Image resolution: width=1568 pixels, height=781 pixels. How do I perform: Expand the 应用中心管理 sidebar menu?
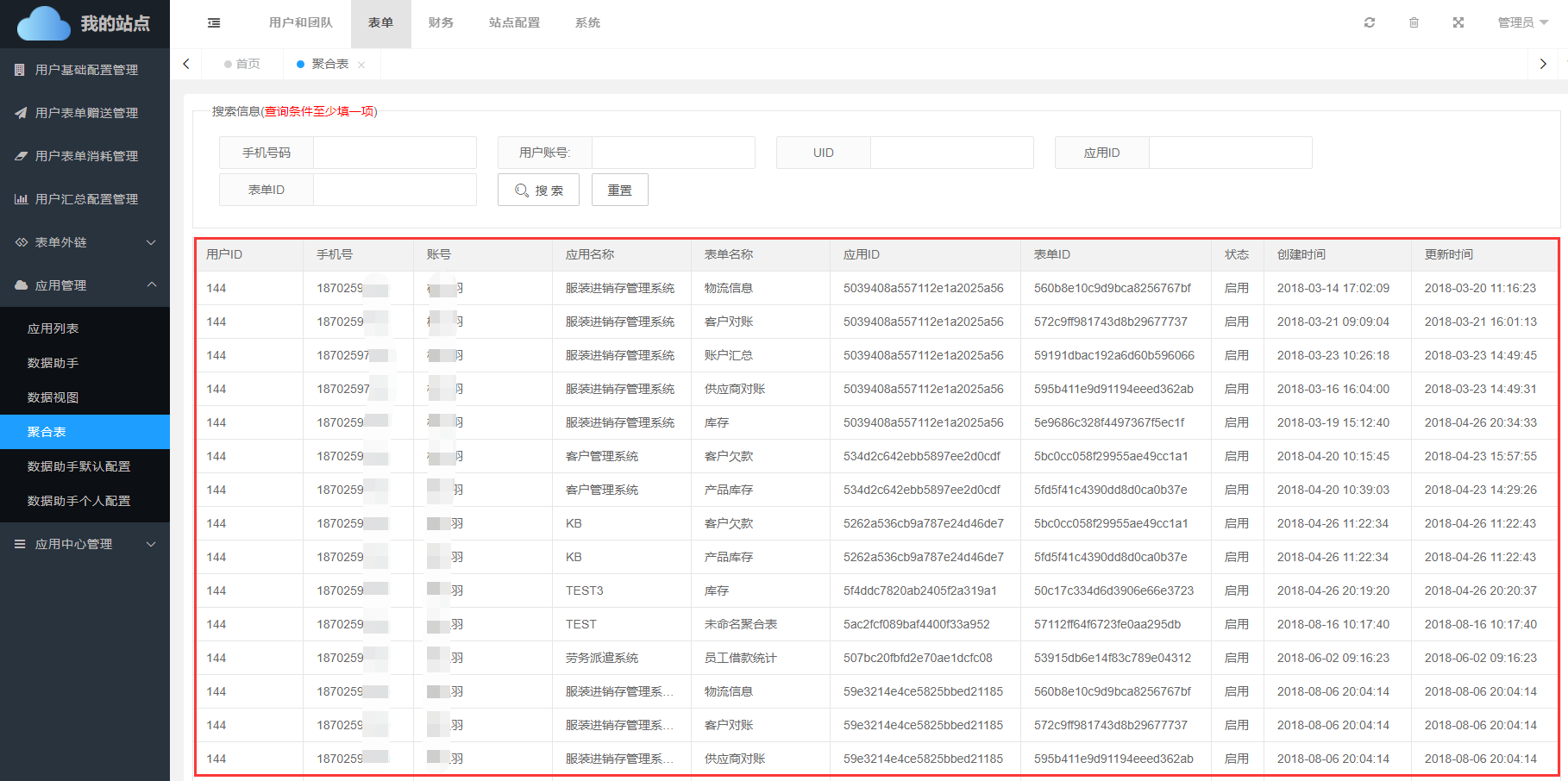[85, 544]
